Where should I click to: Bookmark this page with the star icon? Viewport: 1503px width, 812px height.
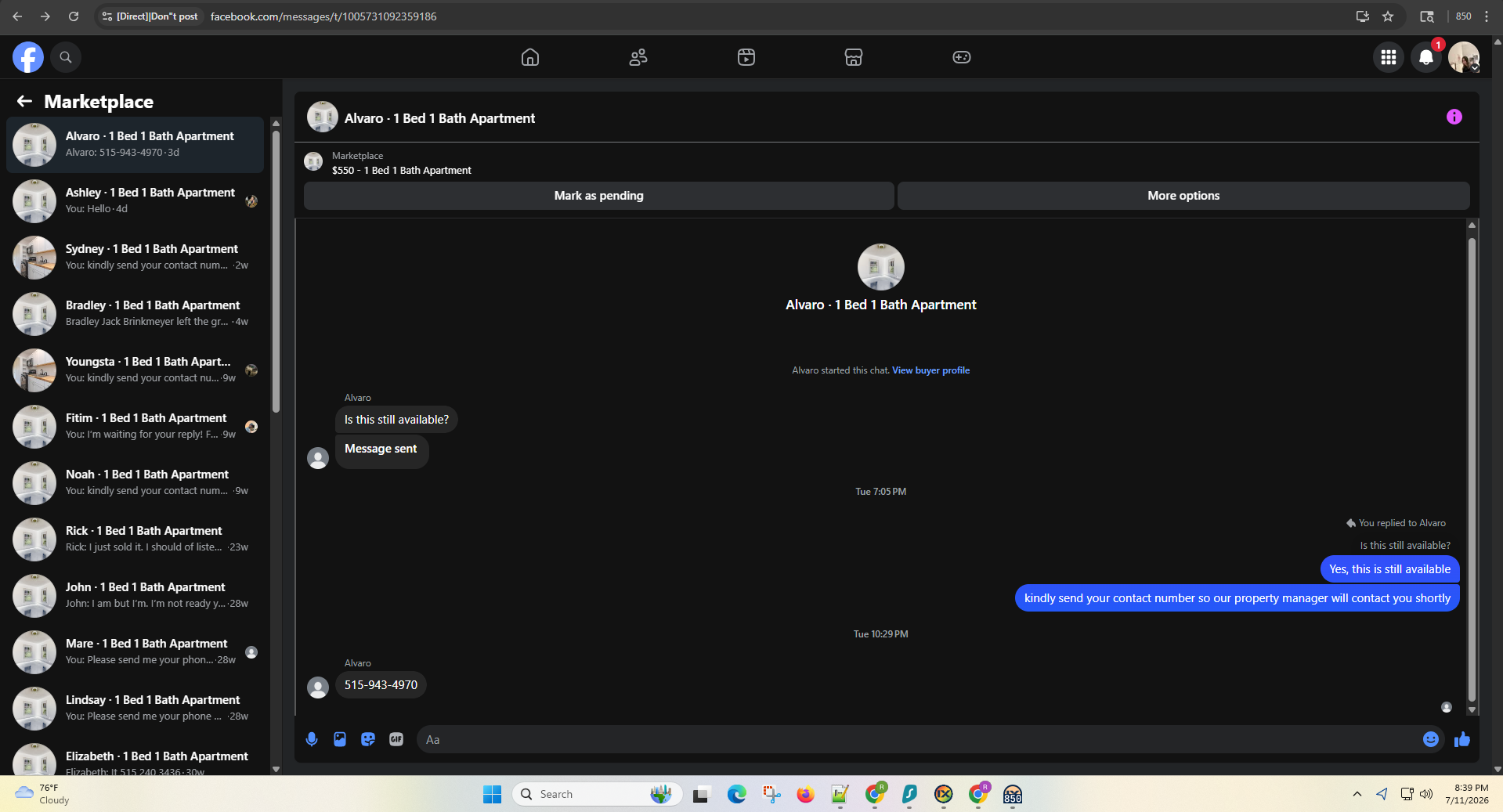pyautogui.click(x=1388, y=16)
